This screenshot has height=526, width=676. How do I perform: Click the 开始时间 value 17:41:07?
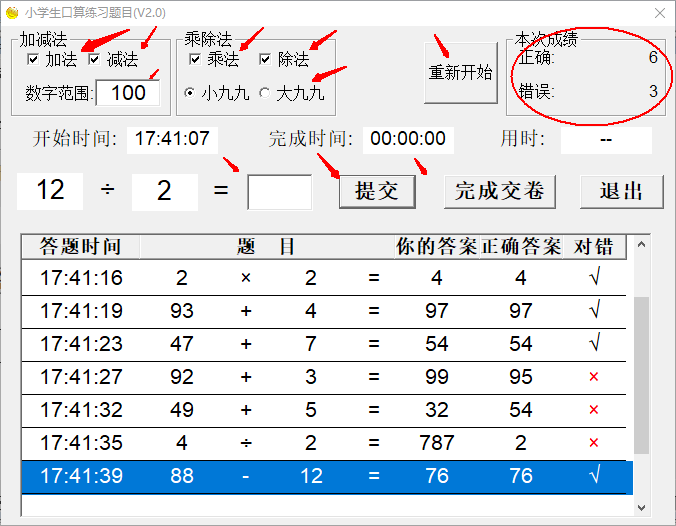click(172, 139)
